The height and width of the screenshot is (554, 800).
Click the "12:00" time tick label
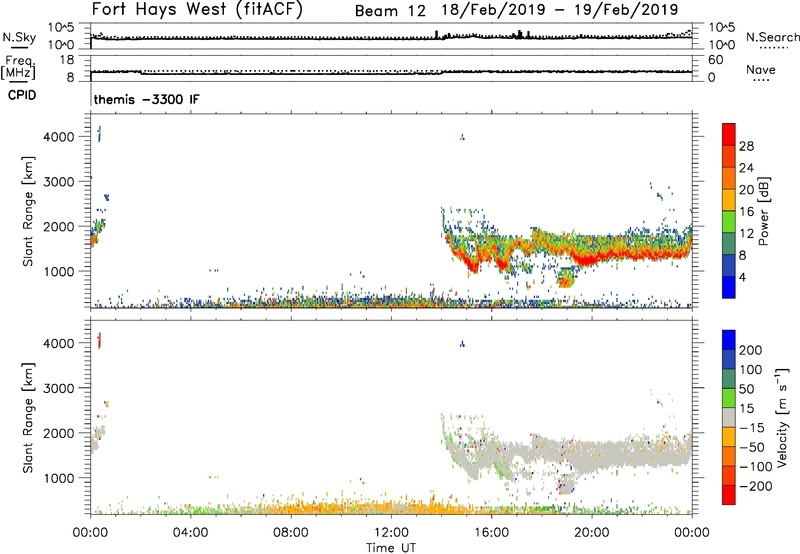391,533
